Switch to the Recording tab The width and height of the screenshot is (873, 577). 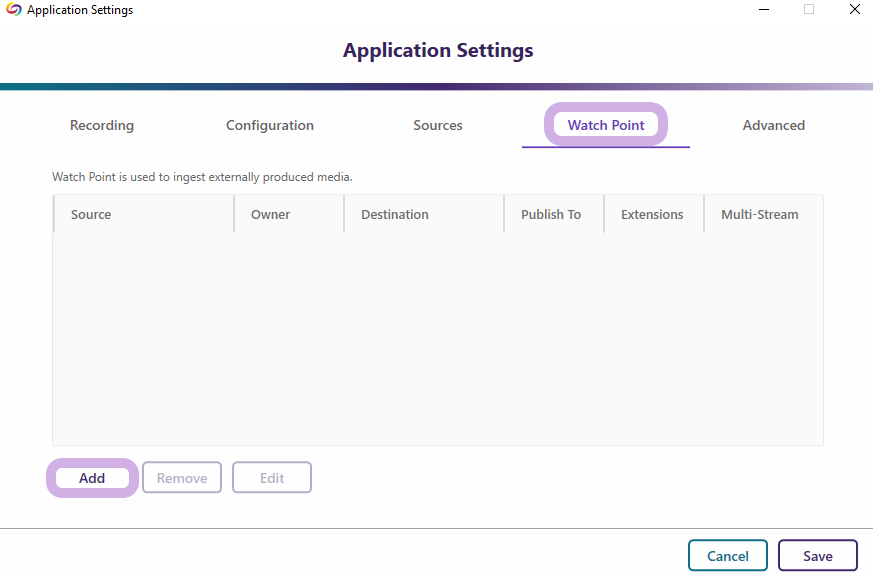(102, 125)
